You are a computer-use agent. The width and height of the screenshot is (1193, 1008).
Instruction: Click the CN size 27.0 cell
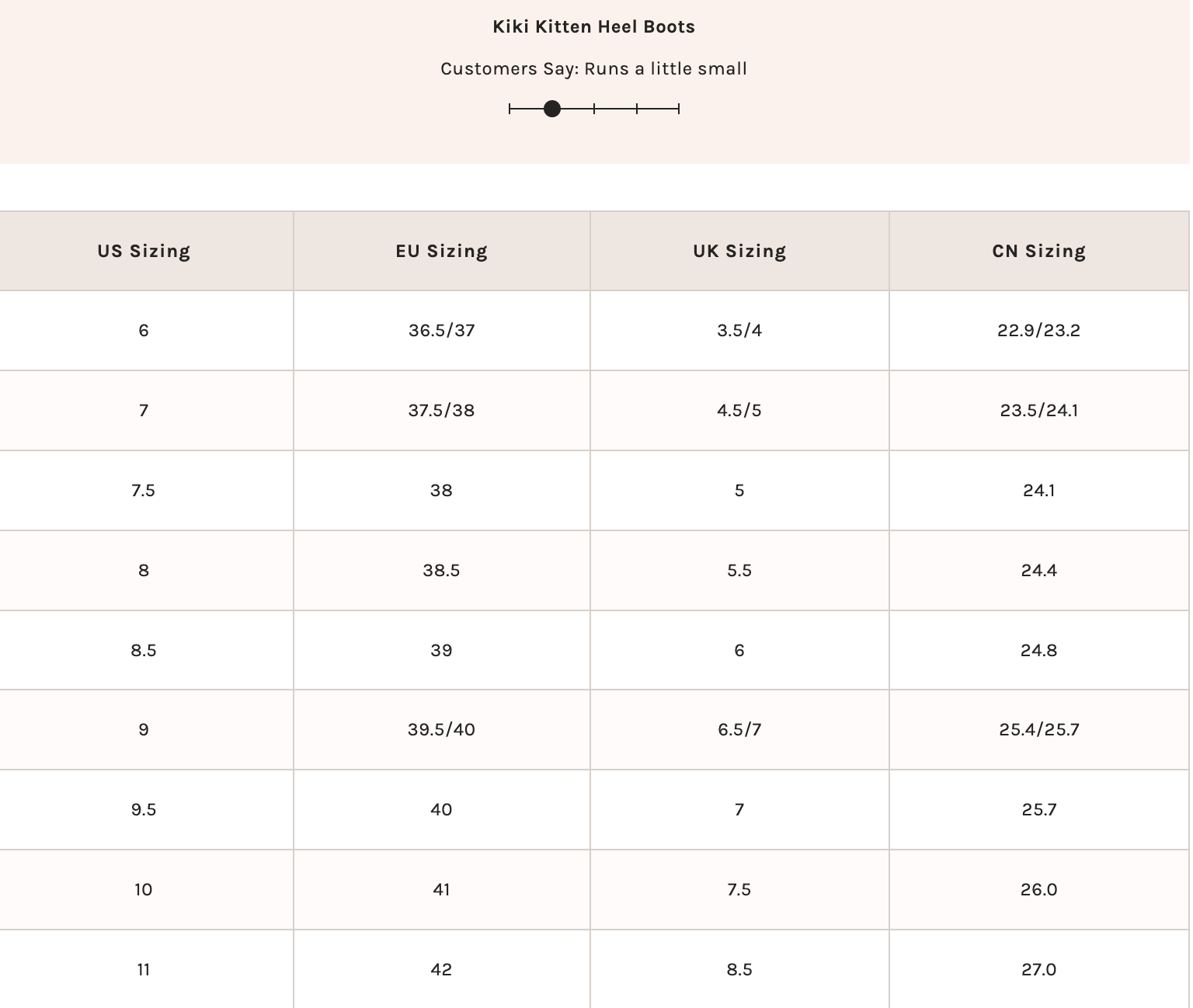pyautogui.click(x=1039, y=970)
